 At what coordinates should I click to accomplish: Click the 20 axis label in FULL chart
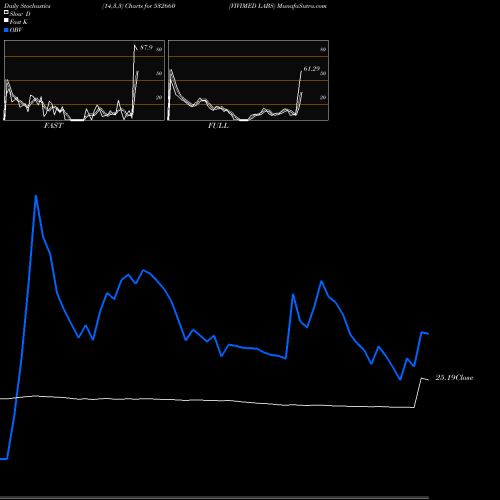(323, 97)
